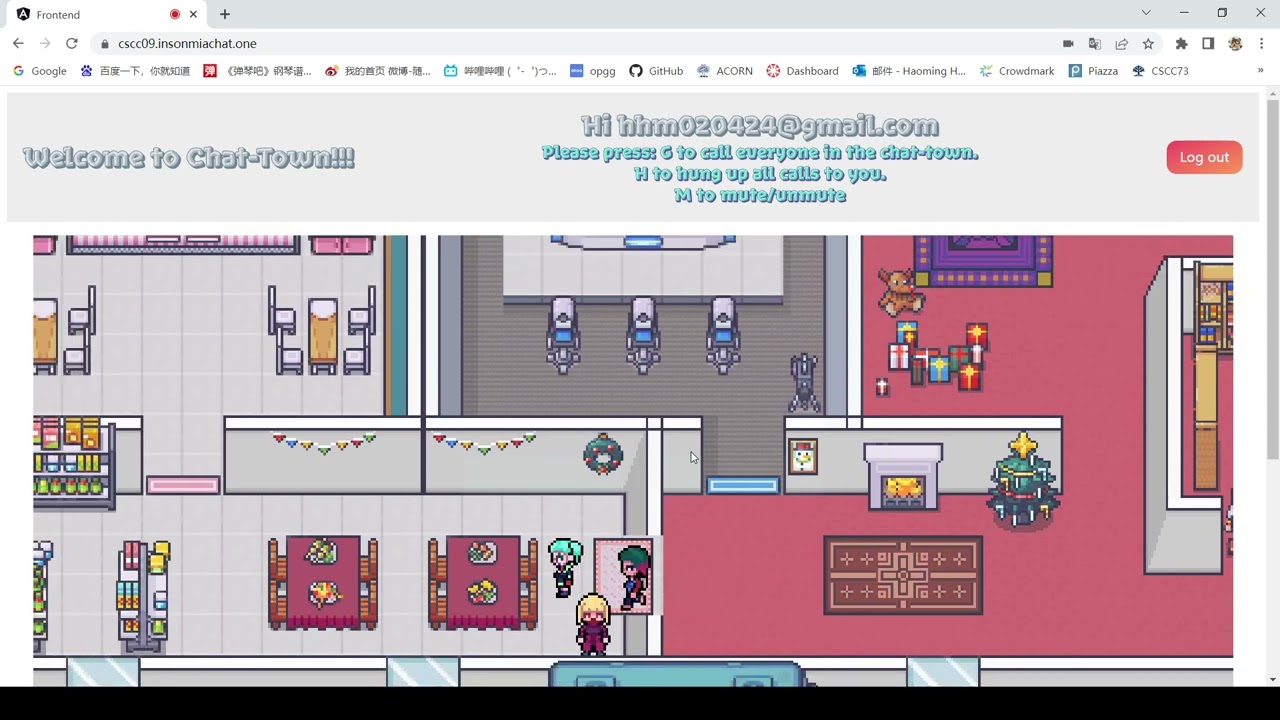Click the blonde-haired character
The width and height of the screenshot is (1280, 720).
pos(593,624)
